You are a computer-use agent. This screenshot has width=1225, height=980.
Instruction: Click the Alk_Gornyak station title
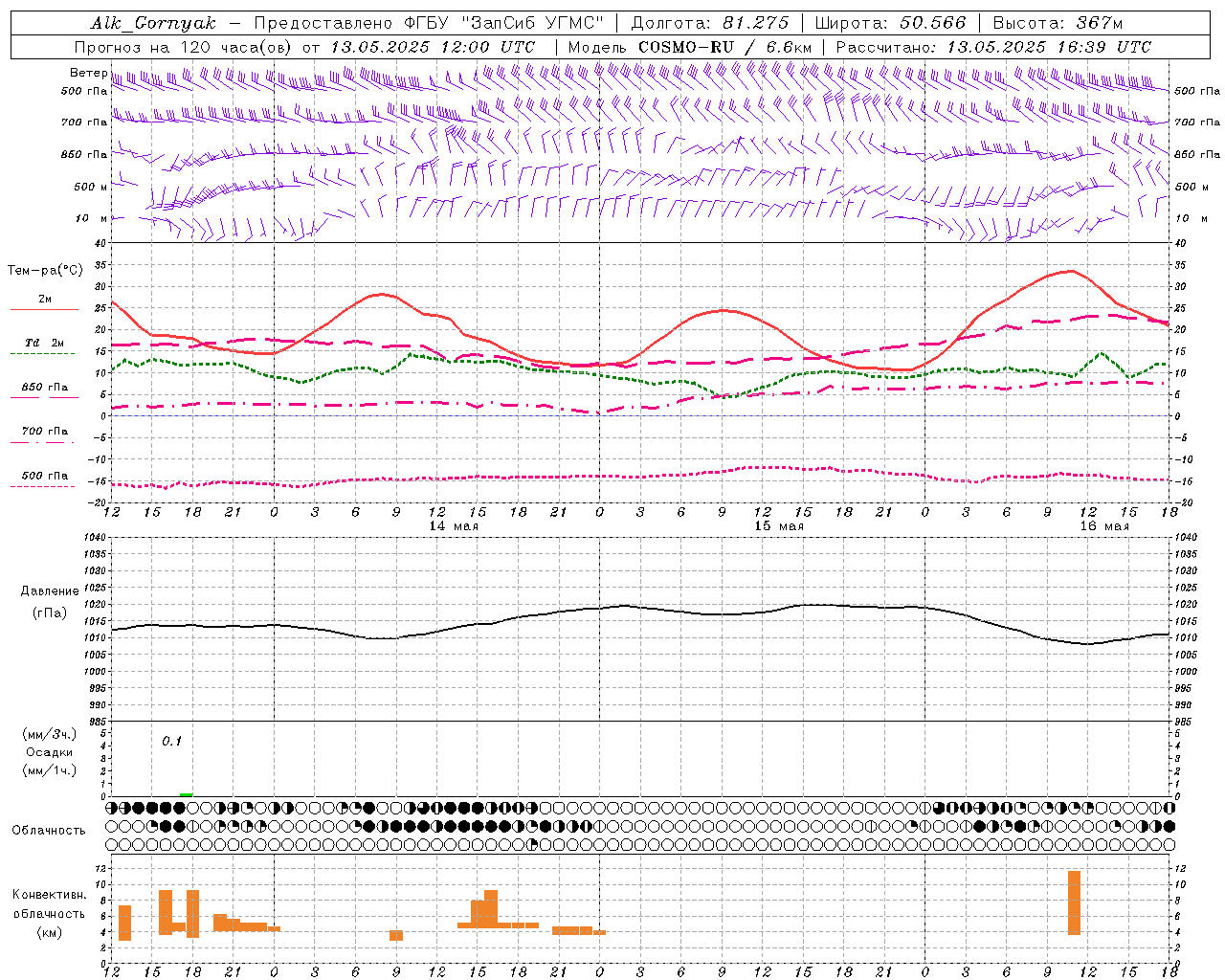click(154, 23)
